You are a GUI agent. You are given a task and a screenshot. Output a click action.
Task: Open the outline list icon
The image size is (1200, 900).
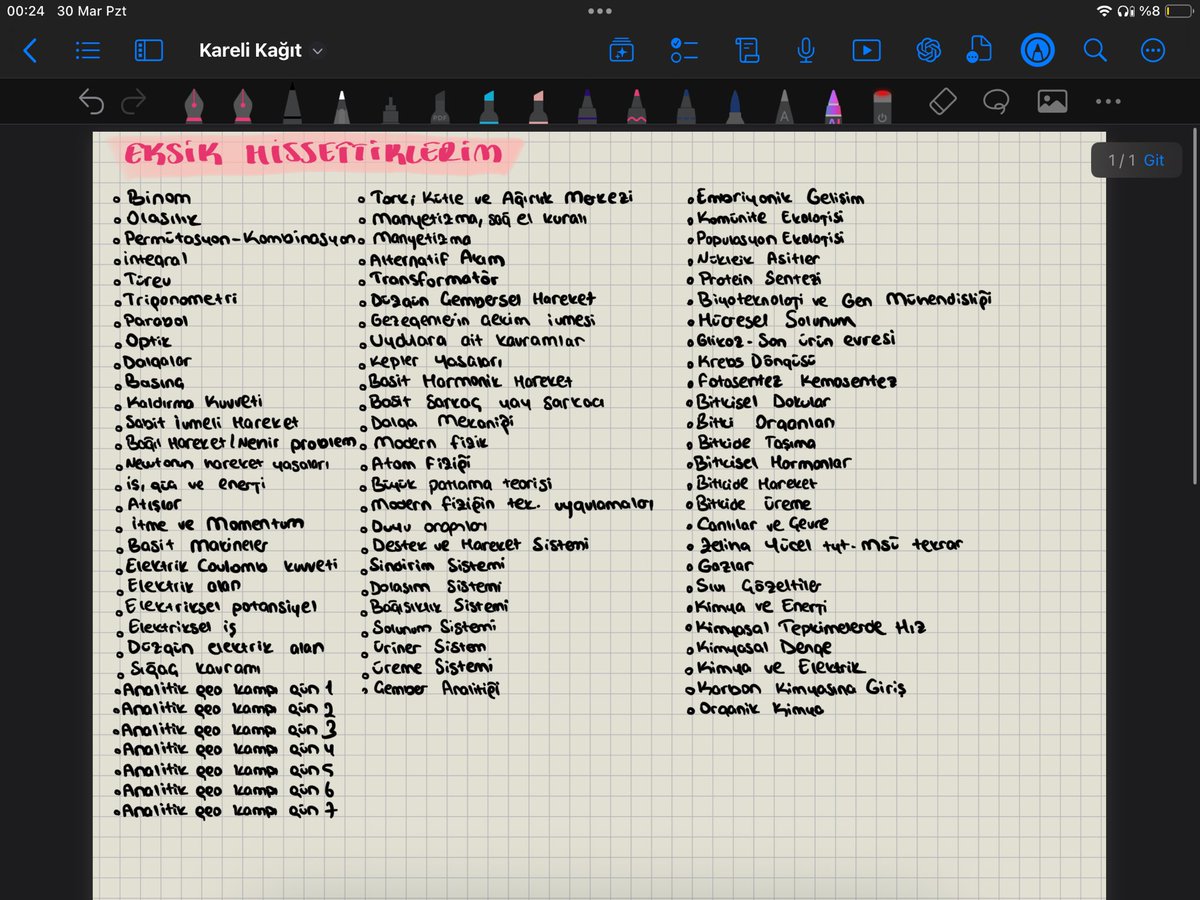pos(88,51)
